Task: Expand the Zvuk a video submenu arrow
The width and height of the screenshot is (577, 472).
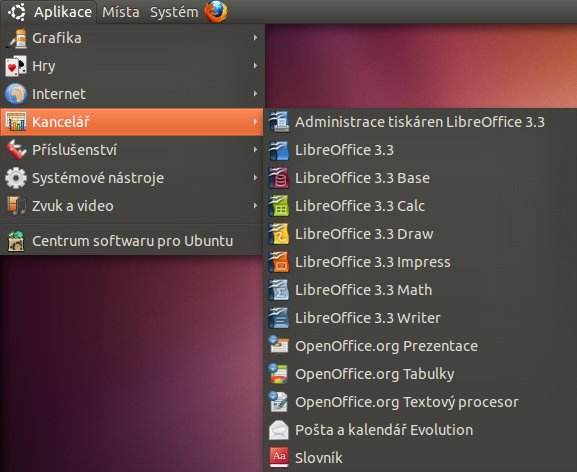Action: coord(255,205)
